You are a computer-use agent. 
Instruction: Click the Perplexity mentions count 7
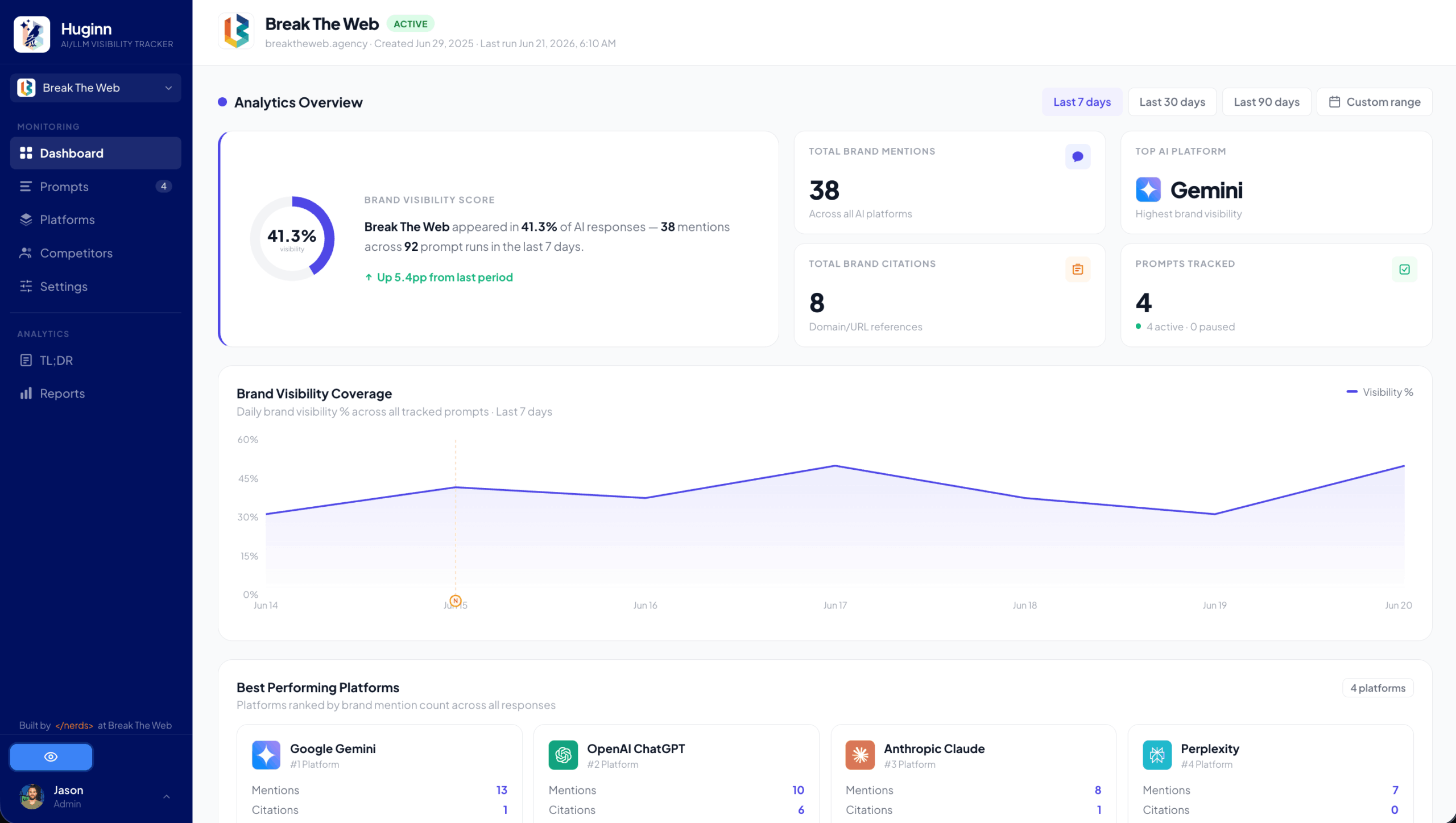click(x=1395, y=790)
